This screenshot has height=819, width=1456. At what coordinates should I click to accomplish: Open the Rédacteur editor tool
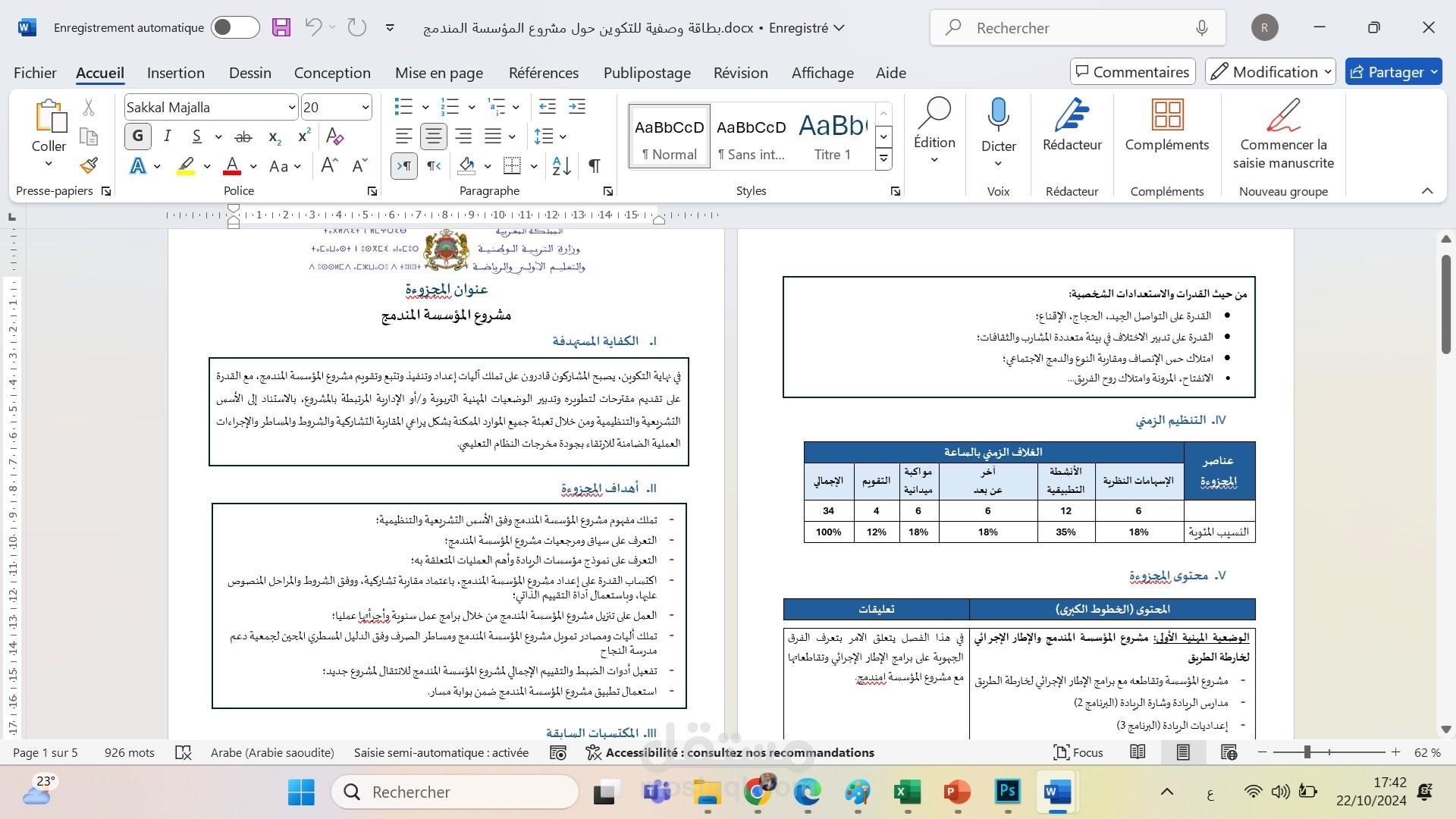click(x=1072, y=124)
